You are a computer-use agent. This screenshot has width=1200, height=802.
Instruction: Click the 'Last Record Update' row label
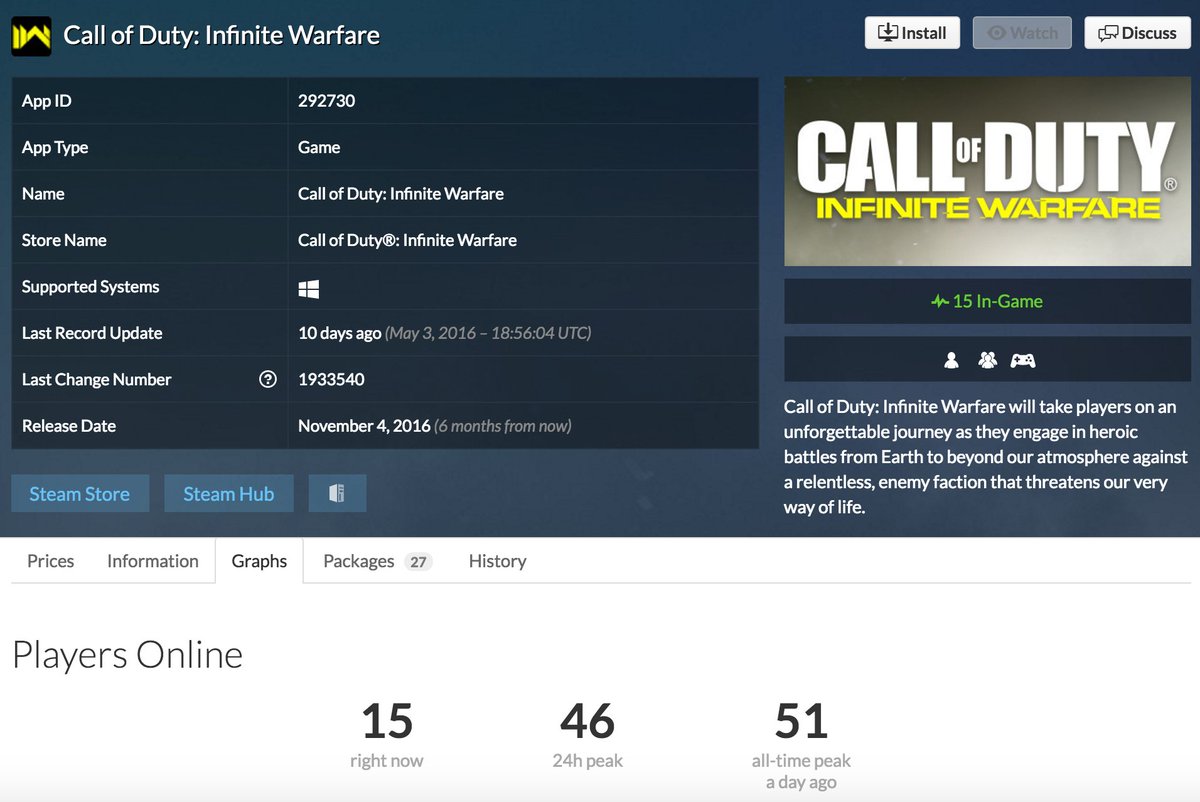[92, 333]
